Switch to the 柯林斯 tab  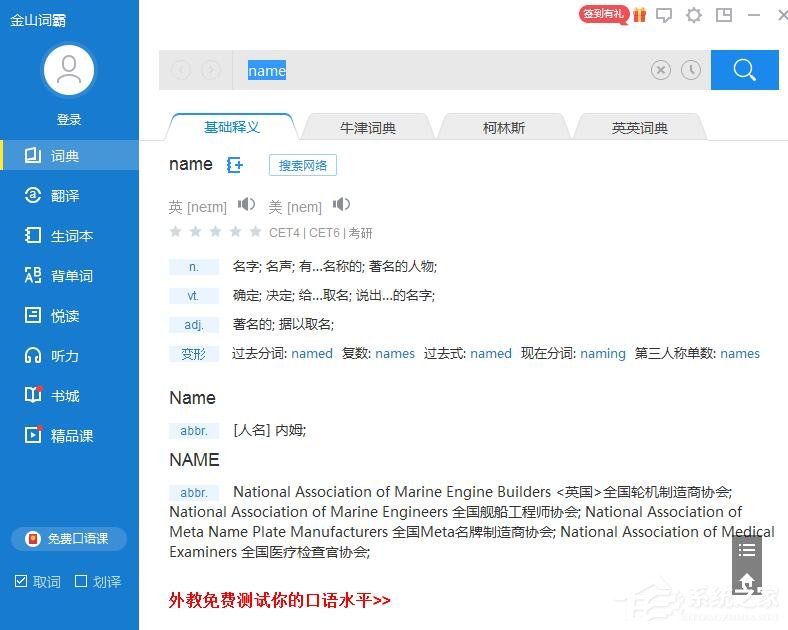coord(503,128)
